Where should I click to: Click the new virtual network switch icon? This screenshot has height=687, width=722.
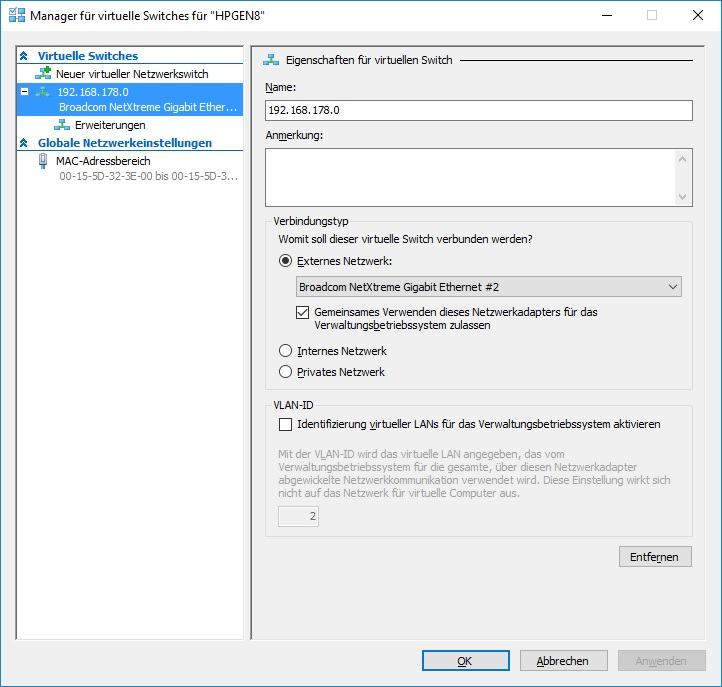click(x=43, y=73)
